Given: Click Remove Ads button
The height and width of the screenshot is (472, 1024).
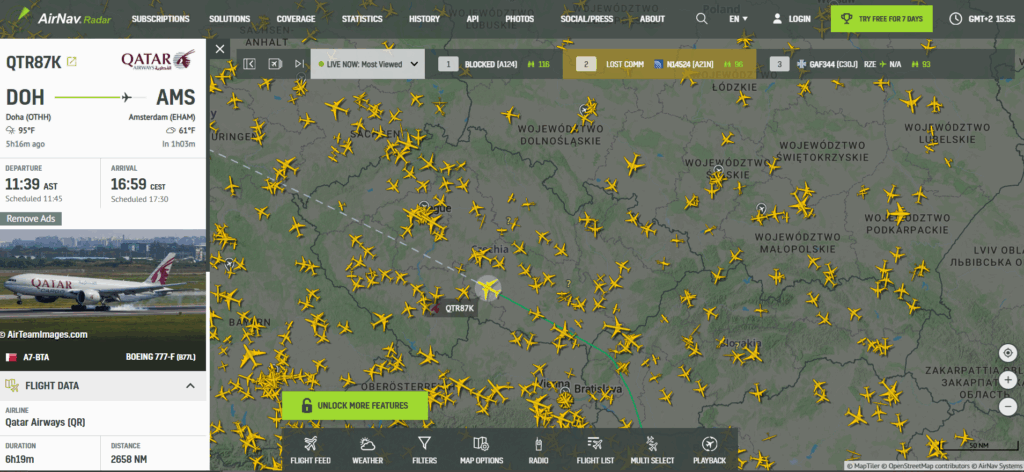Looking at the screenshot, I should click(31, 219).
